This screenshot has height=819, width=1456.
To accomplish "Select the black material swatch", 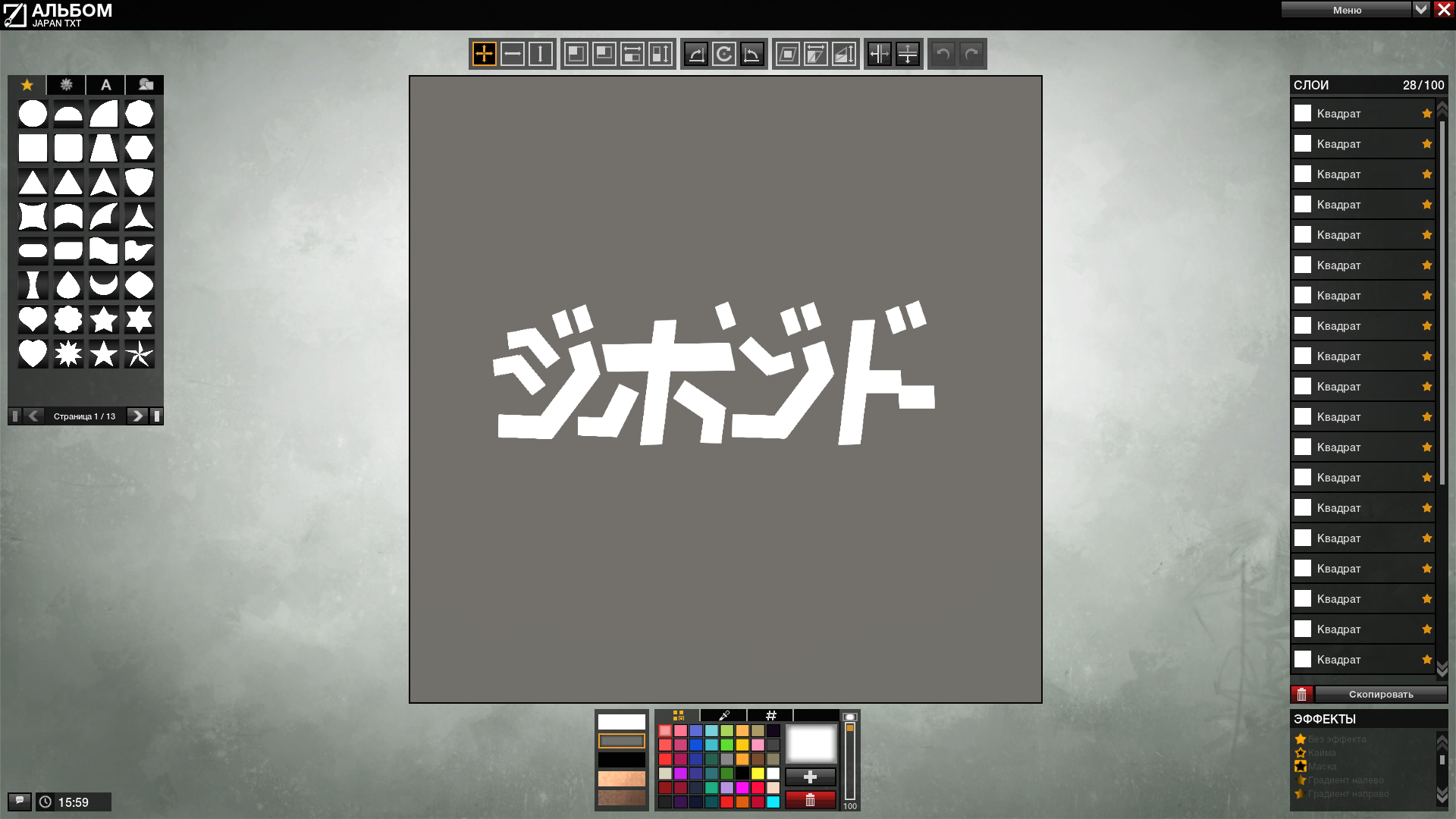I will coord(622,760).
